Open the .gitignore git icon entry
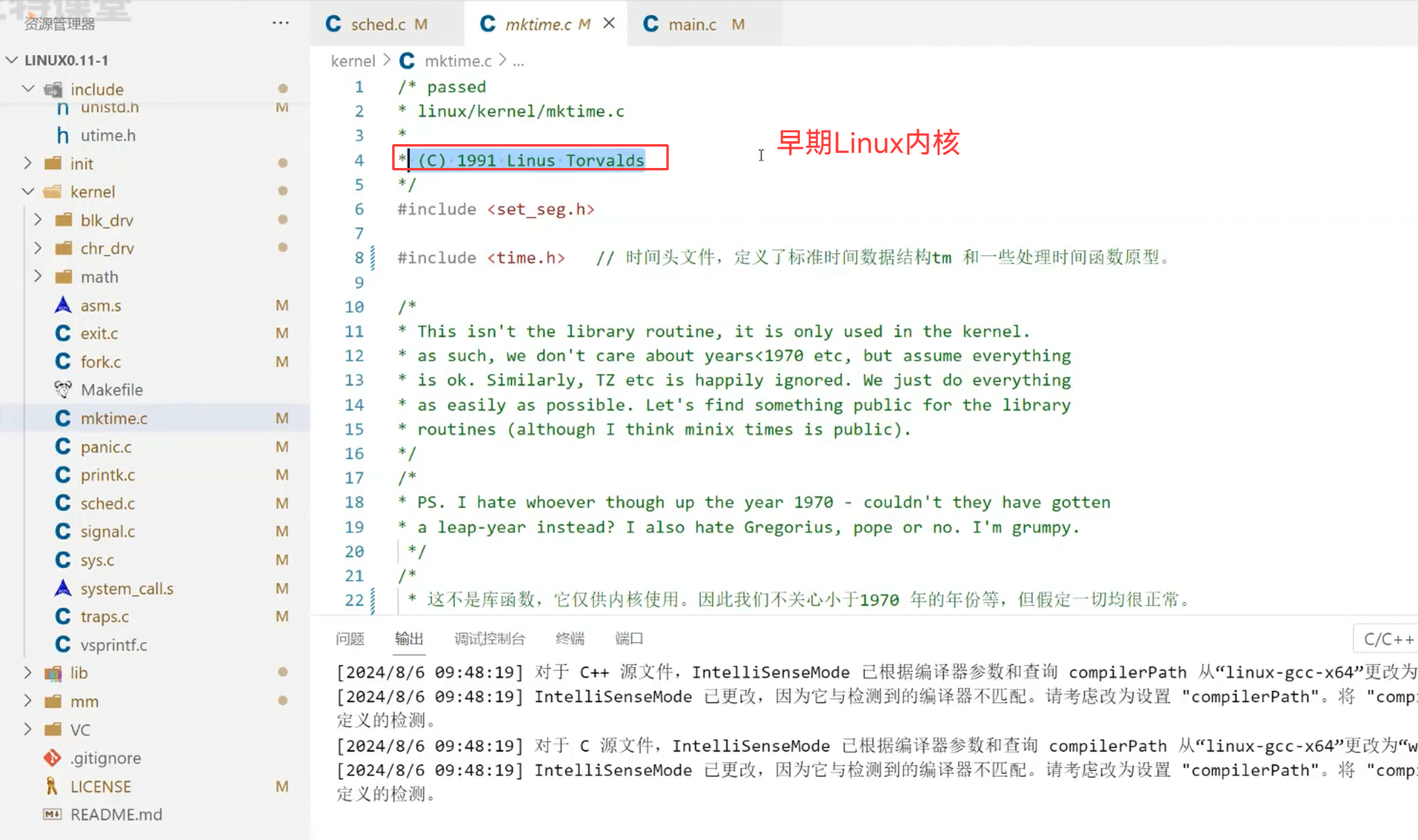The image size is (1418, 840). coord(52,758)
